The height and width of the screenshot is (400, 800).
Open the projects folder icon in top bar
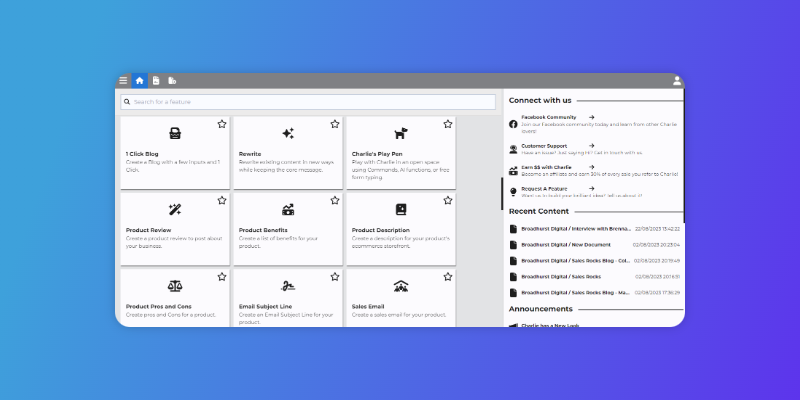click(172, 81)
